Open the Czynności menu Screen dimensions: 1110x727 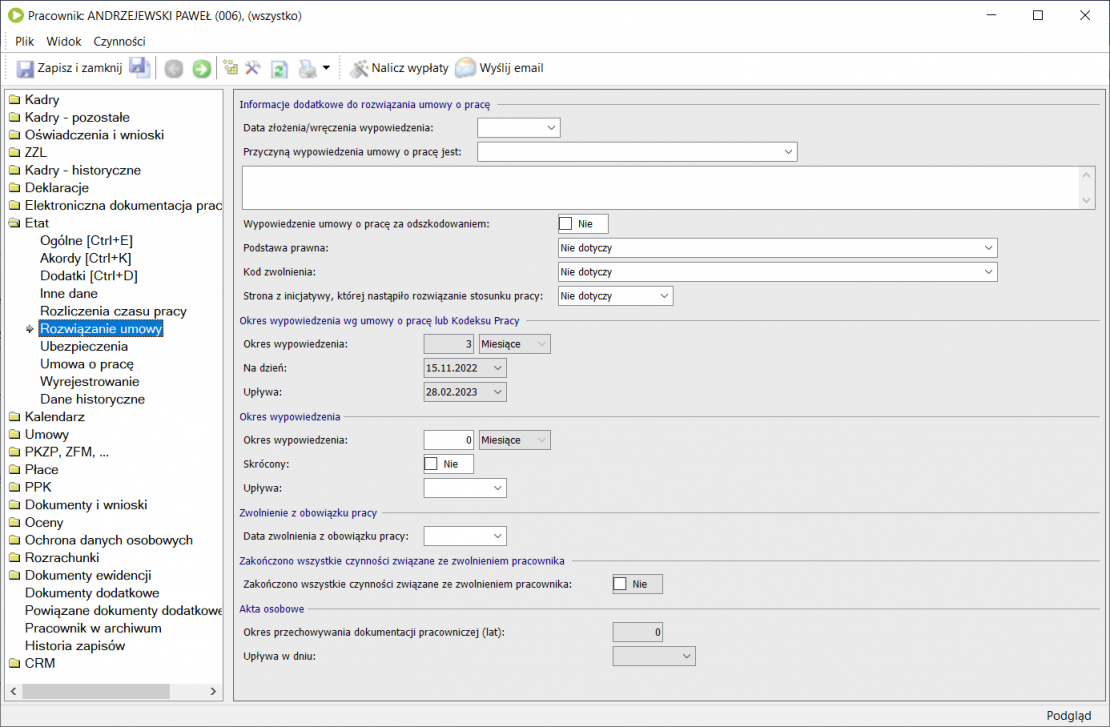point(119,41)
